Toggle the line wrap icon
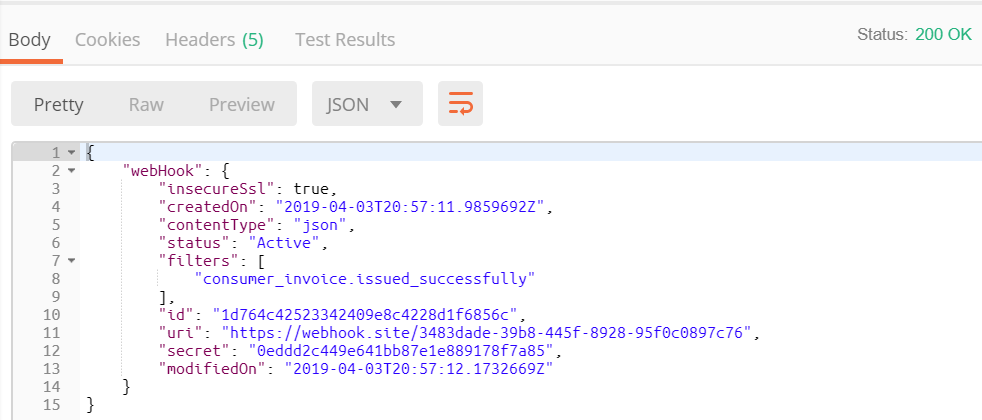The height and width of the screenshot is (420, 982). (x=460, y=104)
